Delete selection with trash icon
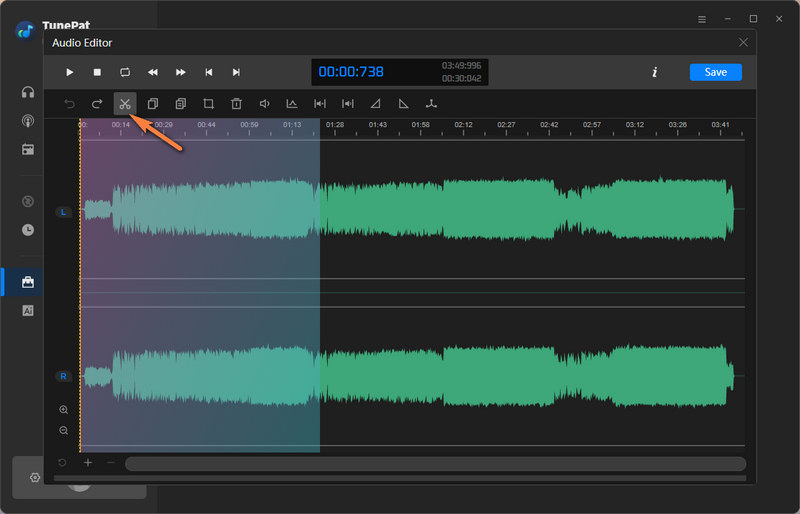This screenshot has height=514, width=800. tap(237, 103)
